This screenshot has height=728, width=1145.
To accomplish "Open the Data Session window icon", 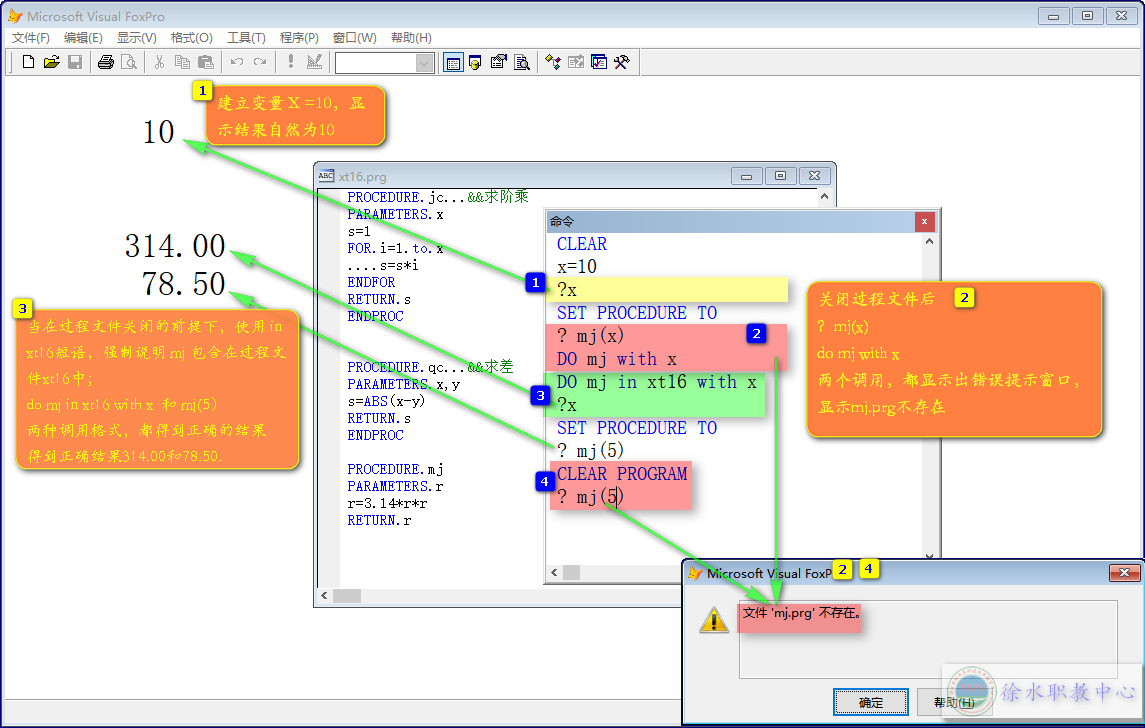I will click(475, 62).
